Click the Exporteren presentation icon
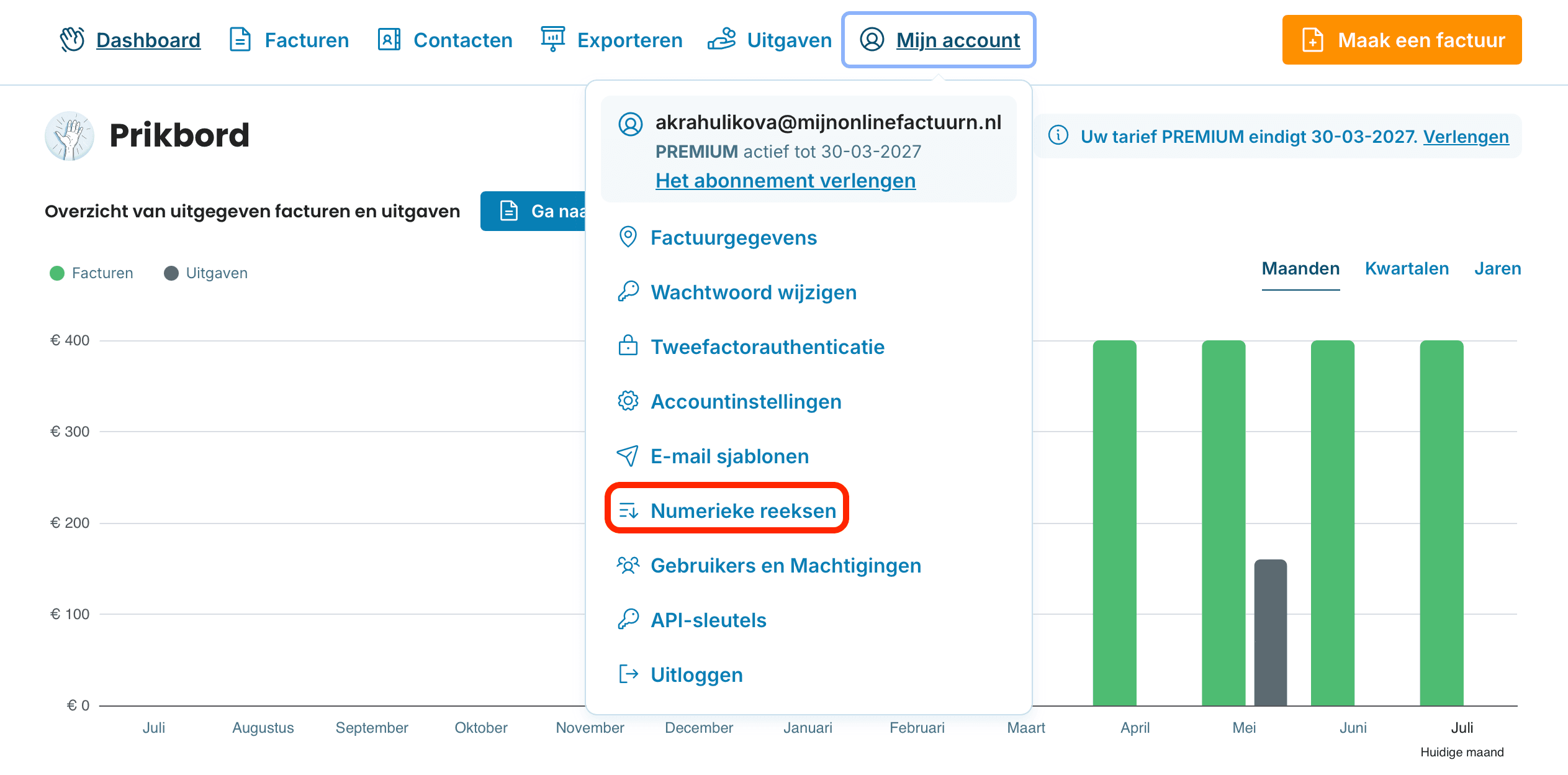Image resolution: width=1568 pixels, height=775 pixels. click(x=552, y=40)
